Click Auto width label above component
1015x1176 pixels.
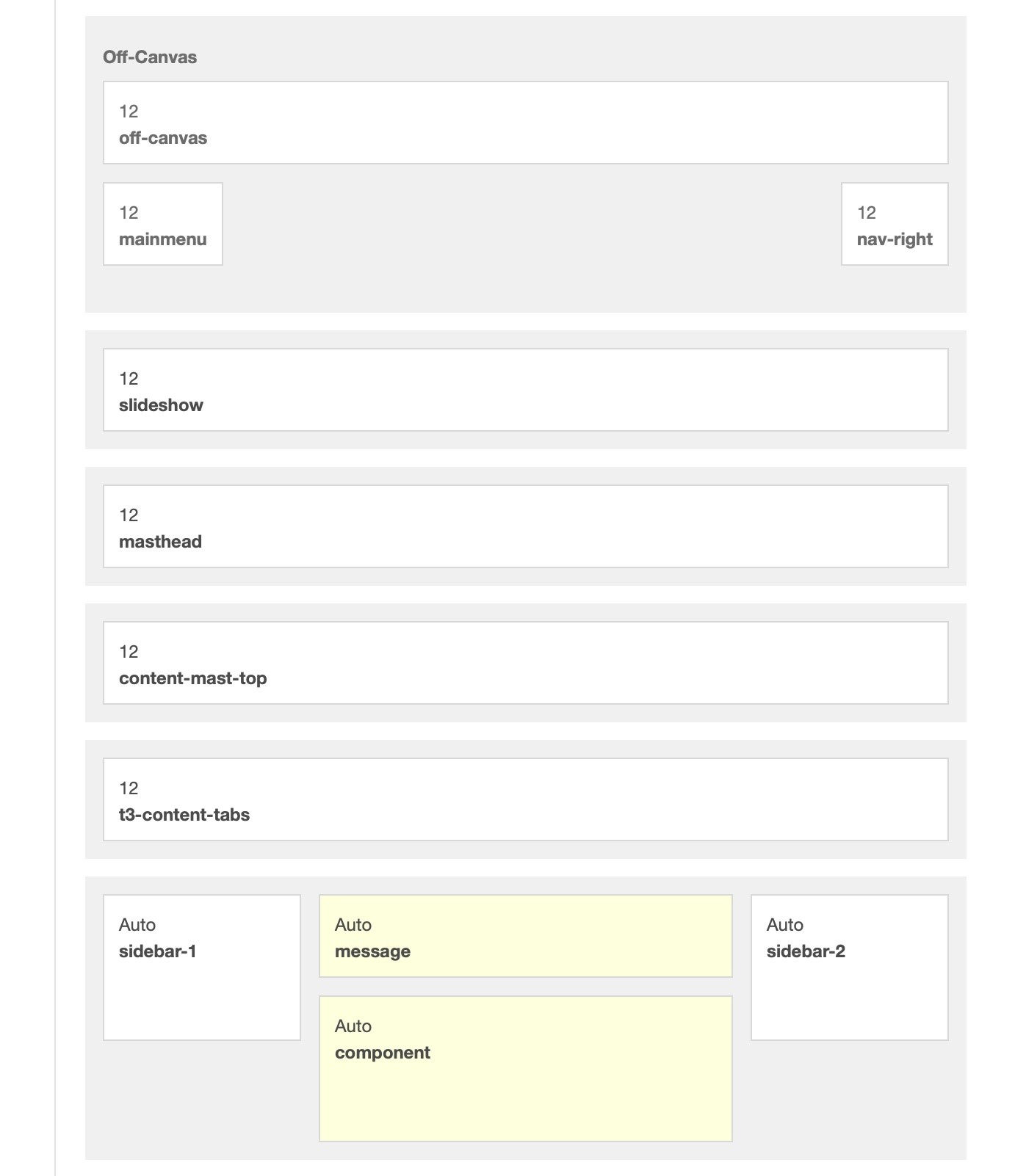click(x=353, y=1026)
